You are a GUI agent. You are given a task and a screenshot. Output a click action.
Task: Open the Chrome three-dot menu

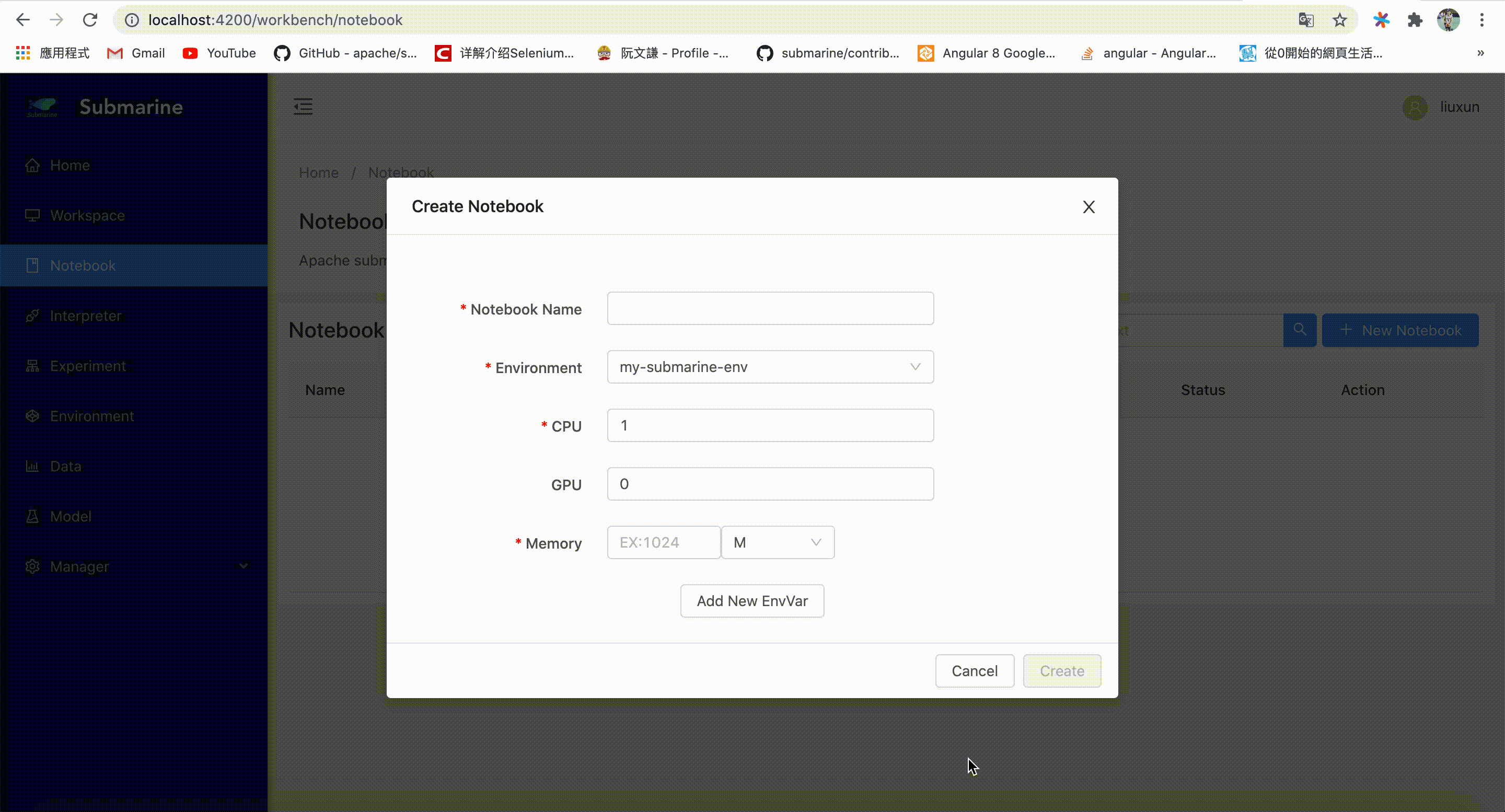coord(1481,20)
